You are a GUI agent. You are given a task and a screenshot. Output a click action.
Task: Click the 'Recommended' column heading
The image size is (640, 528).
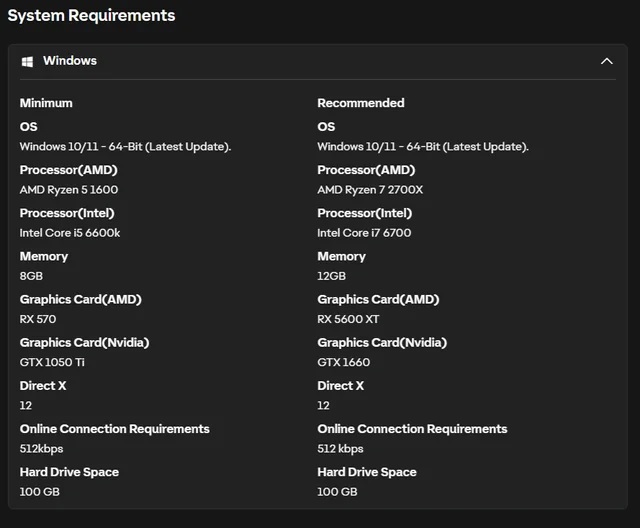point(361,103)
